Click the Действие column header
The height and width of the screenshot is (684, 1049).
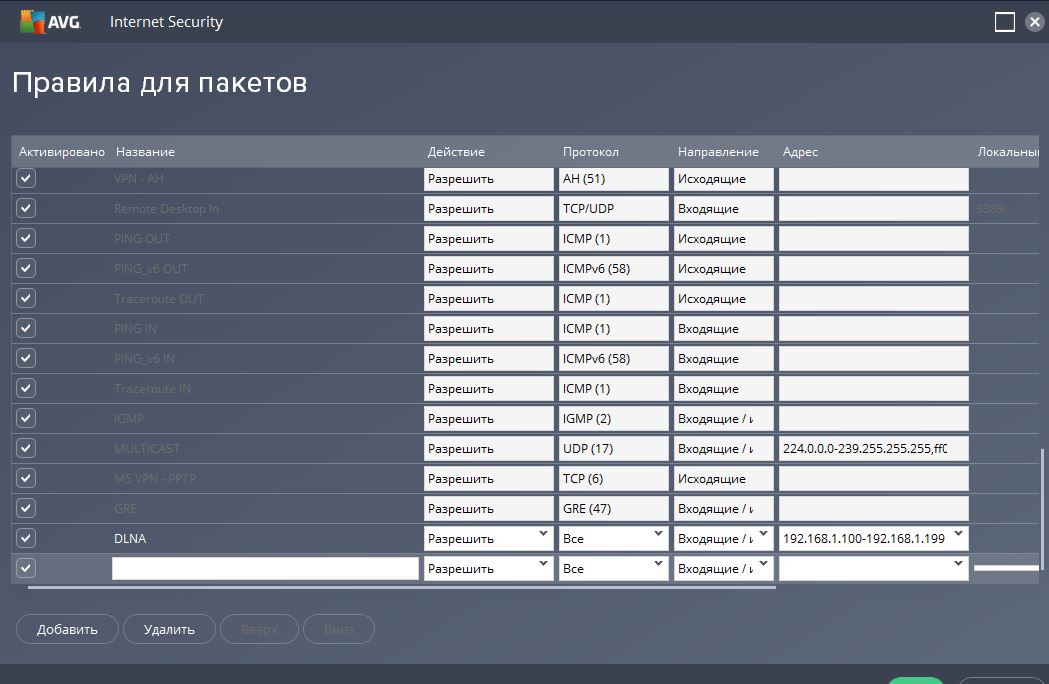pos(456,152)
